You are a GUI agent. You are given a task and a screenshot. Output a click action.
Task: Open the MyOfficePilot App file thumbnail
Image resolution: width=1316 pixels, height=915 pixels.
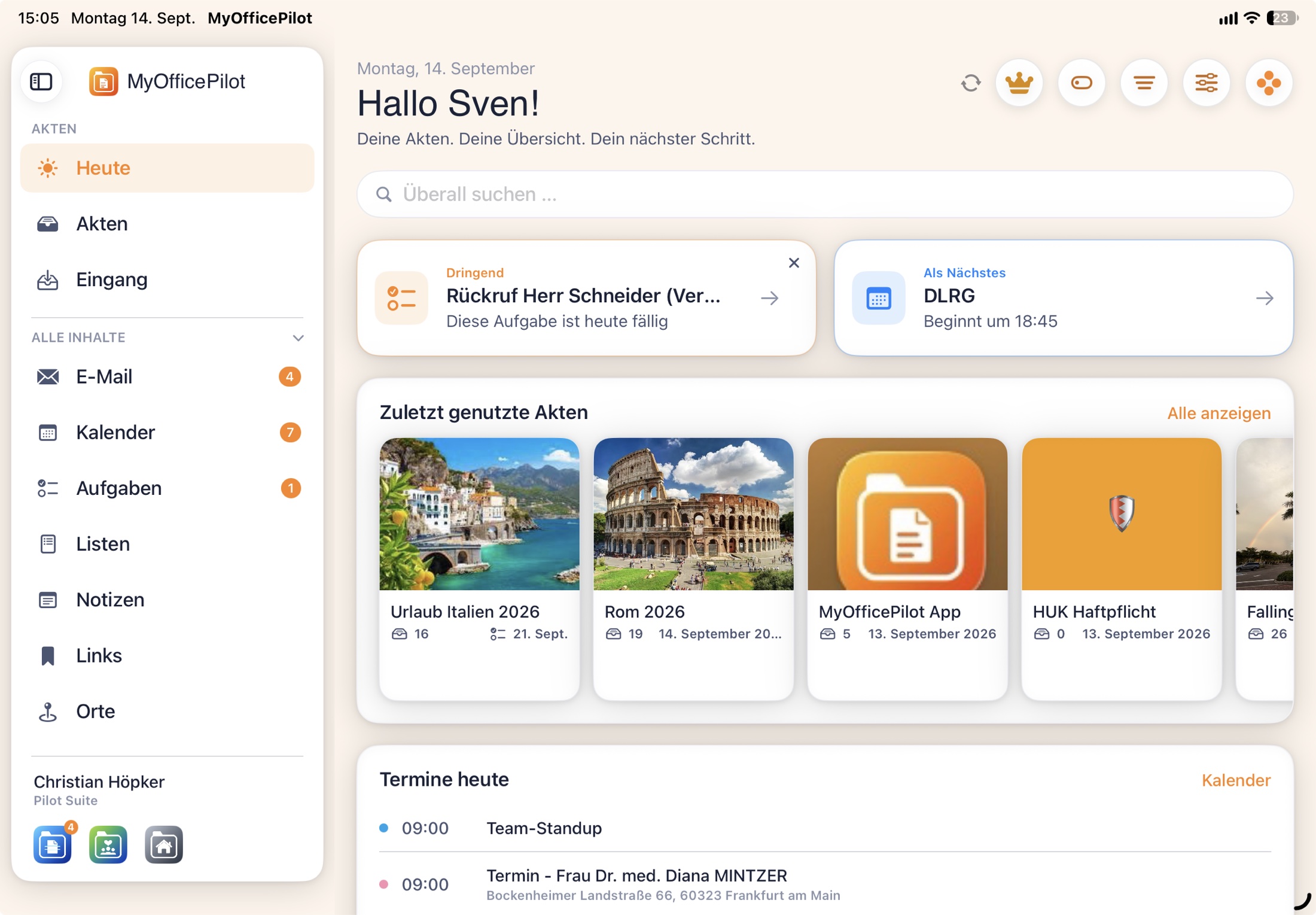[908, 514]
